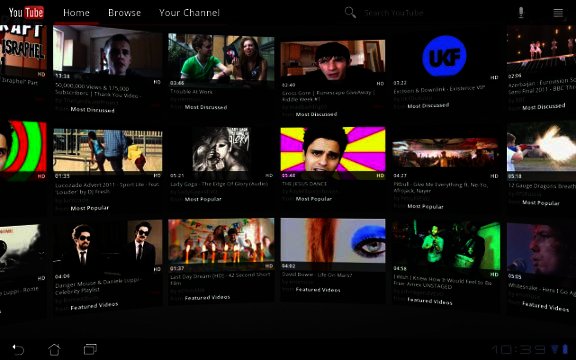
Task: Play the Lady Gaga Edge Of Glory video
Action: pyautogui.click(x=221, y=149)
